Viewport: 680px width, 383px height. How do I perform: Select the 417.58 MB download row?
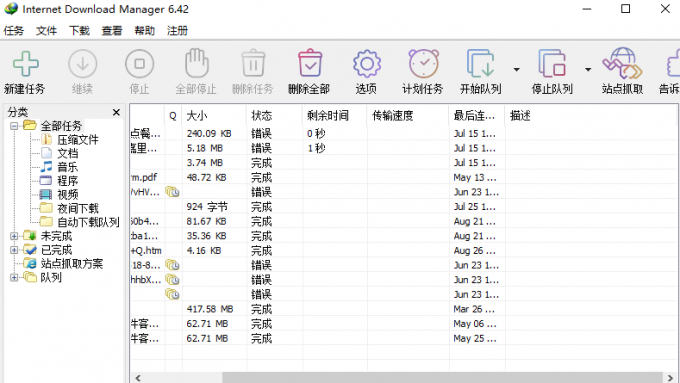(403, 309)
